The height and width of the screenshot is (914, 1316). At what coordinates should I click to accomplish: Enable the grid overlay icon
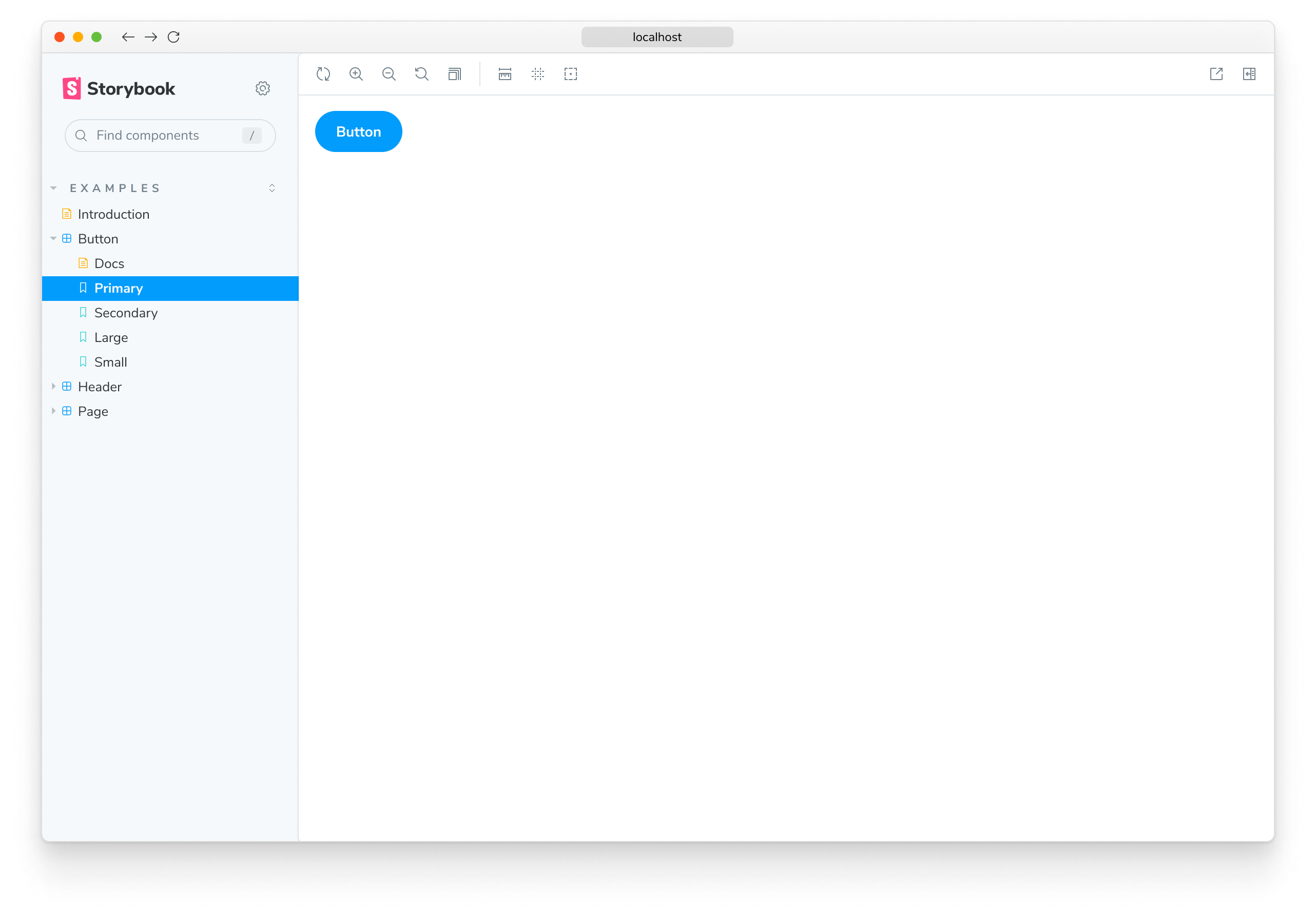[x=539, y=73]
